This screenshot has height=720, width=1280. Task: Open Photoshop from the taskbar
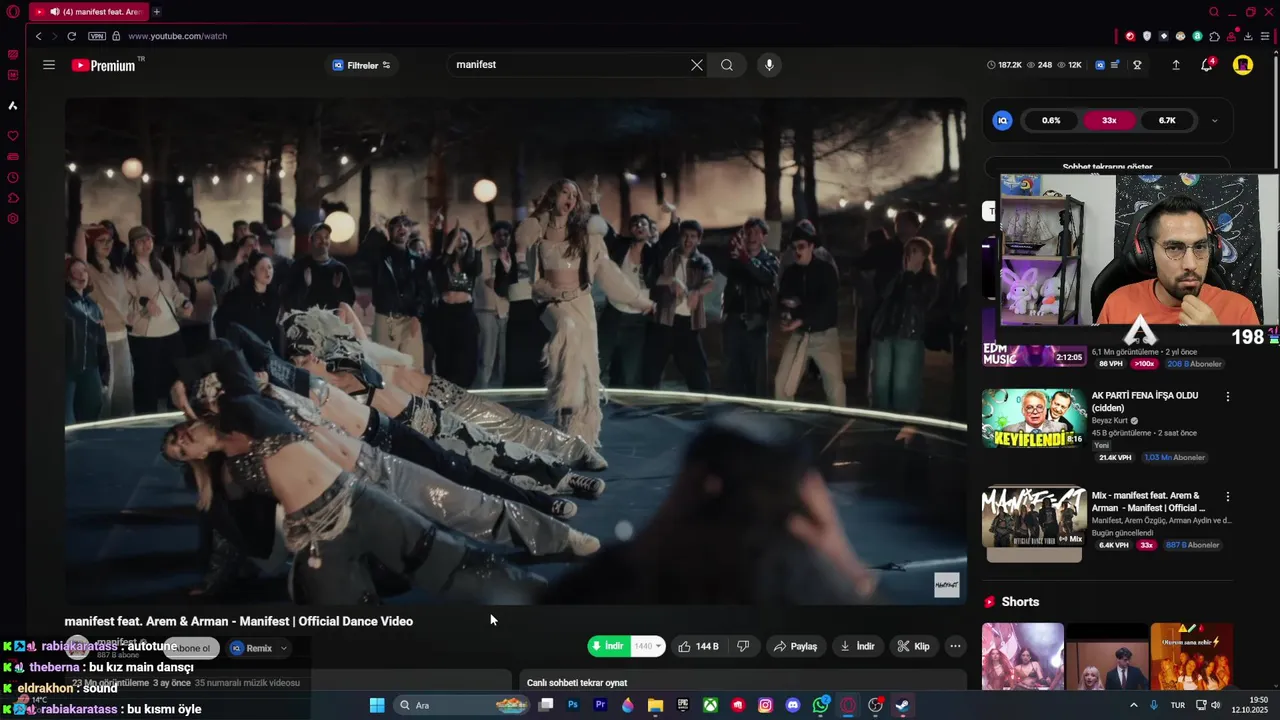[573, 705]
